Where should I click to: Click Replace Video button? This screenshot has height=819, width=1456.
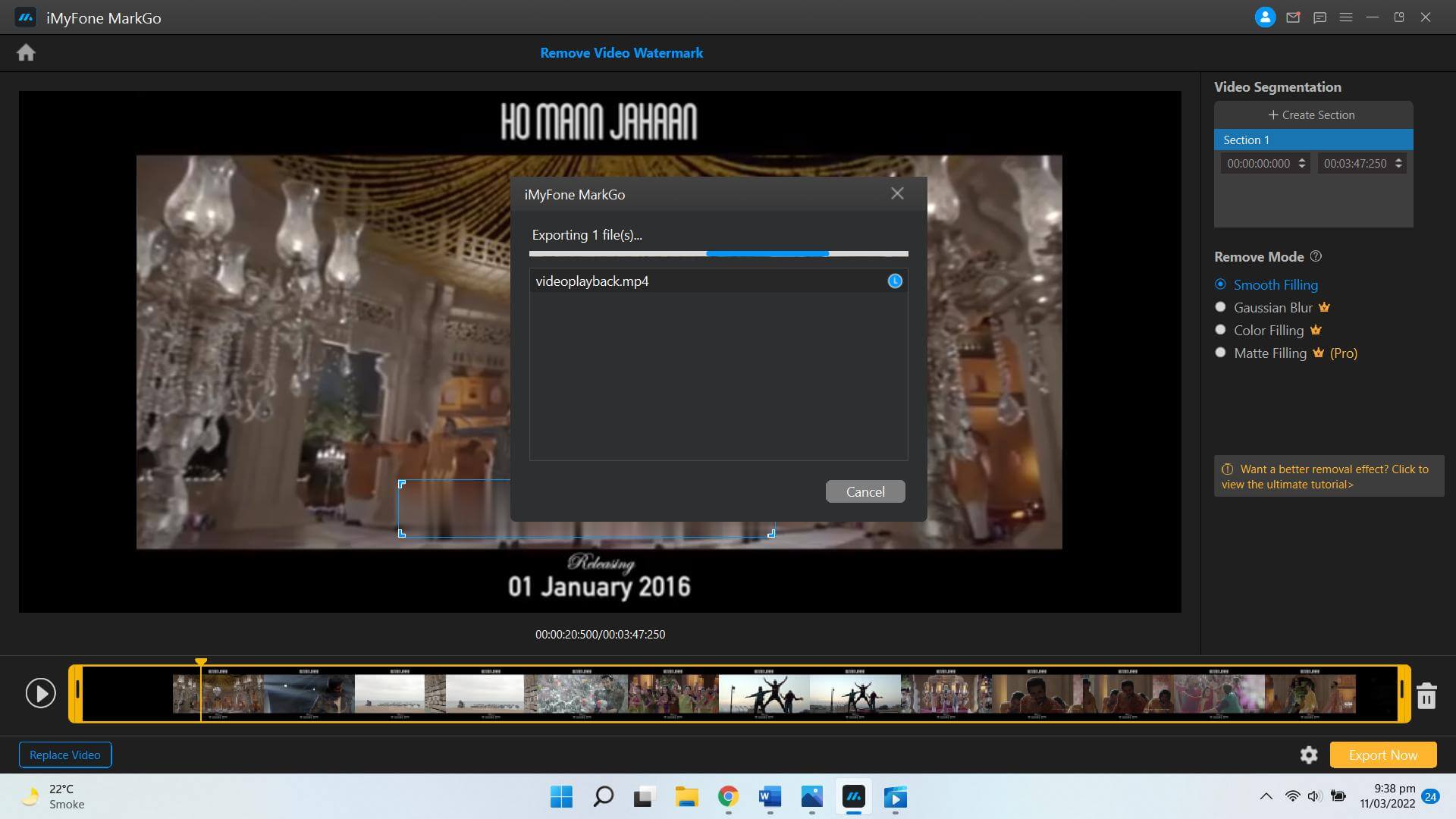pos(64,754)
